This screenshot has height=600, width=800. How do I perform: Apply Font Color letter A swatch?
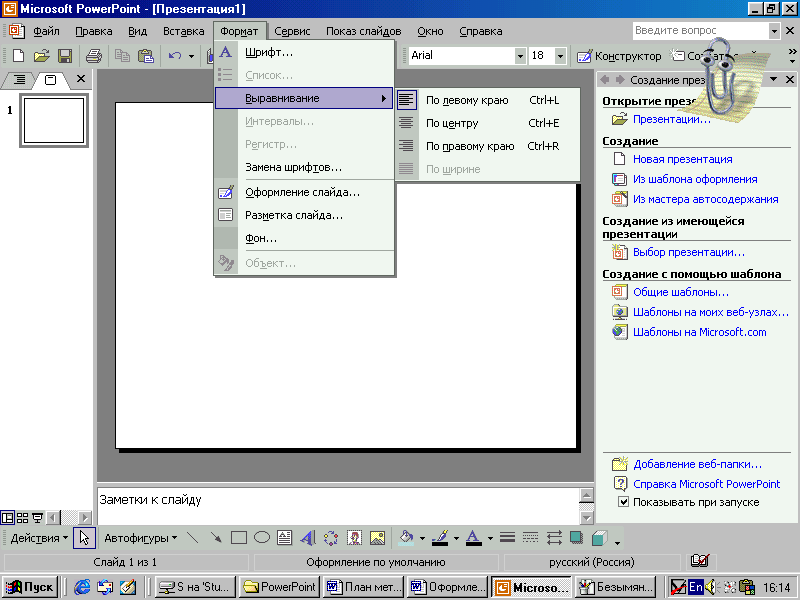(x=473, y=538)
